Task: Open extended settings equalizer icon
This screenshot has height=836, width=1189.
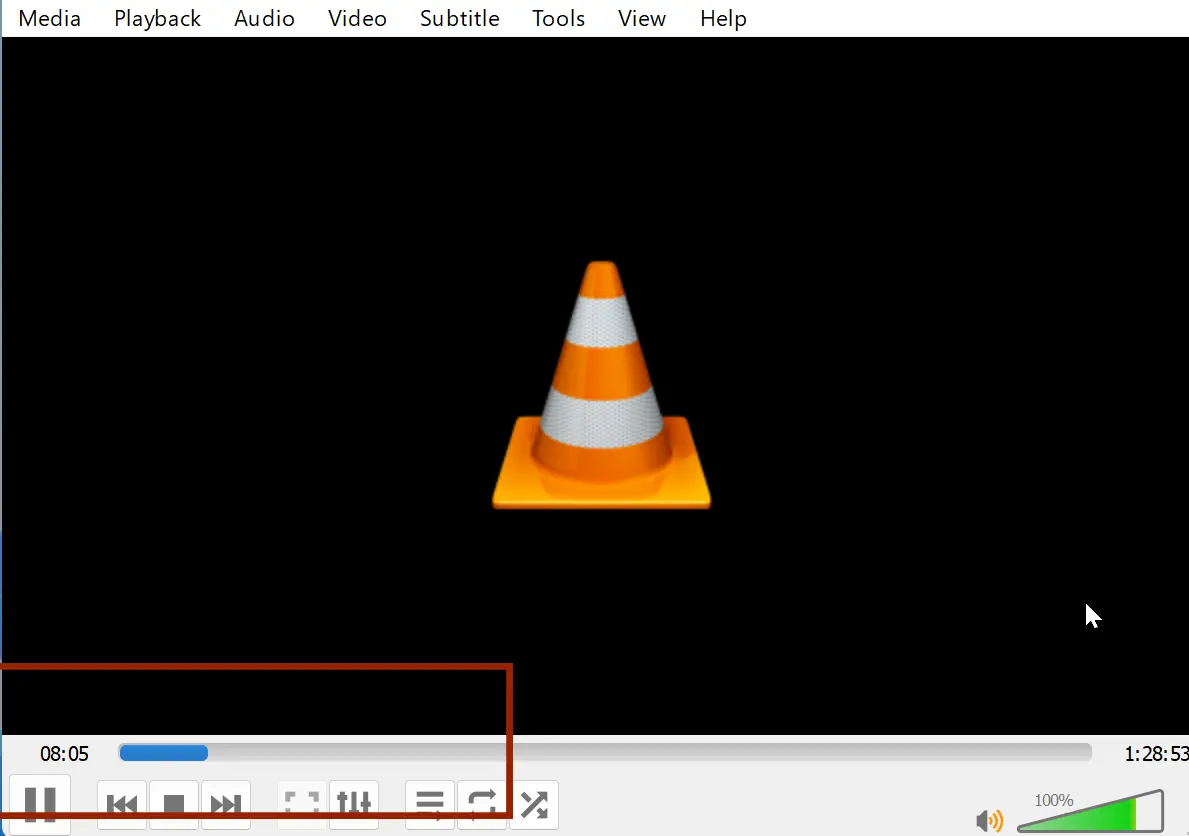Action: (x=354, y=805)
